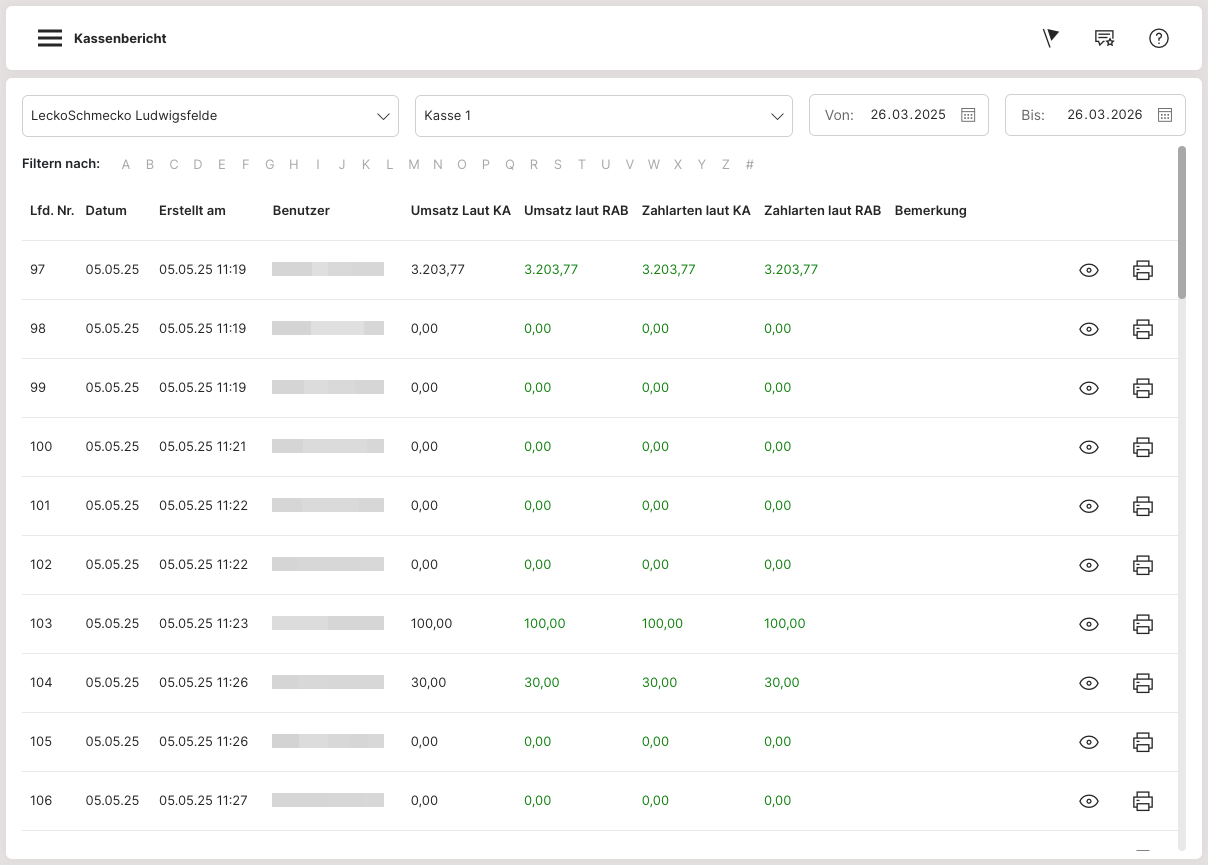This screenshot has height=865, width=1208.
Task: Expand the LeckoSchmecko Ludwigsfelde location dropdown
Action: pyautogui.click(x=210, y=116)
